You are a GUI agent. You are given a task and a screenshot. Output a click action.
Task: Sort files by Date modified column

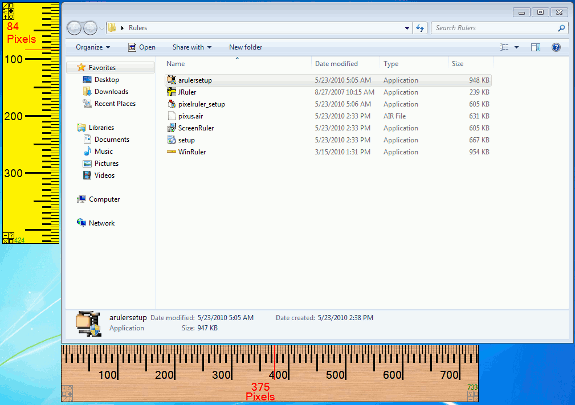click(x=336, y=64)
